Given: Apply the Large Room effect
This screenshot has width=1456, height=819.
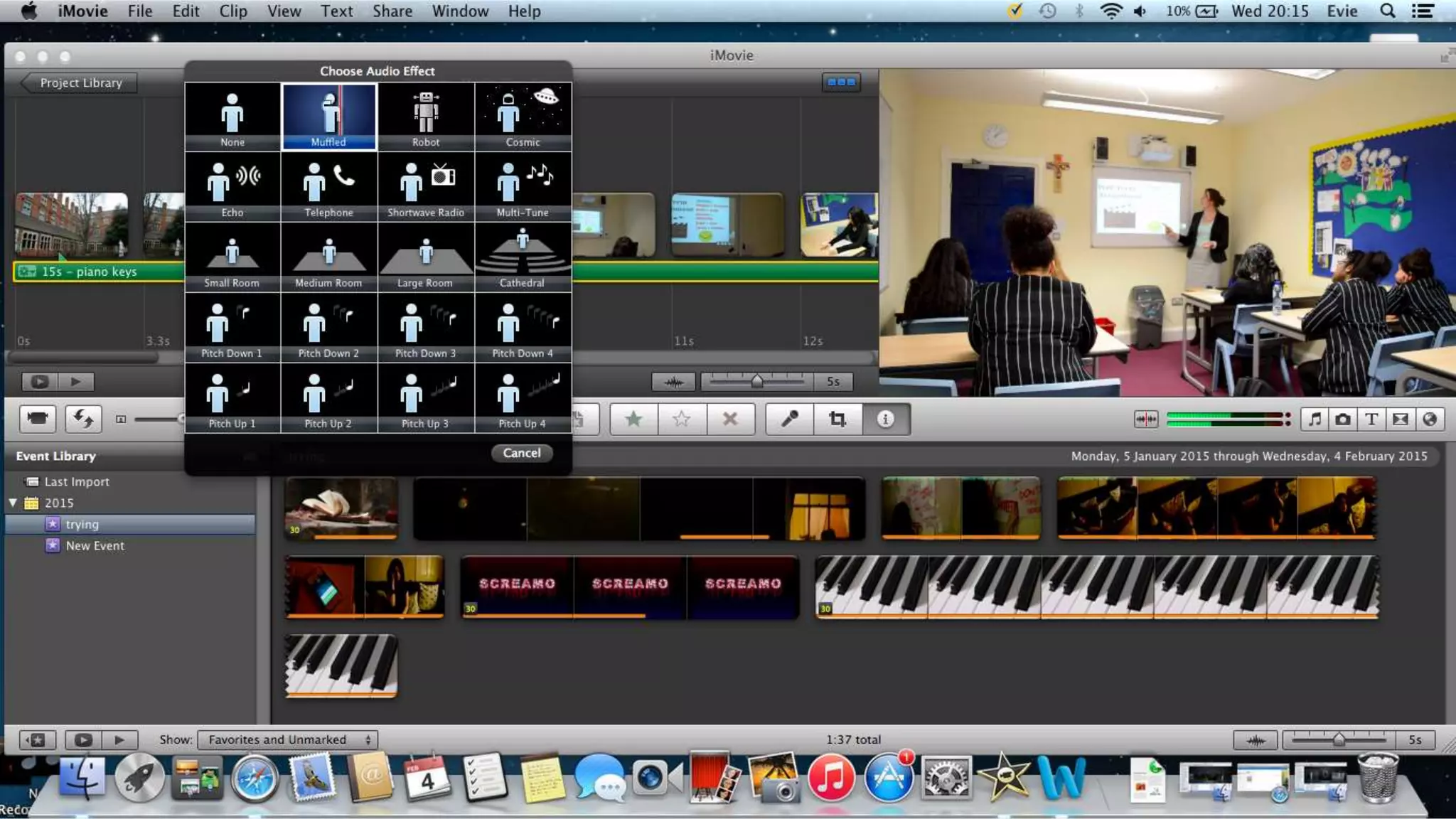Looking at the screenshot, I should pos(426,257).
